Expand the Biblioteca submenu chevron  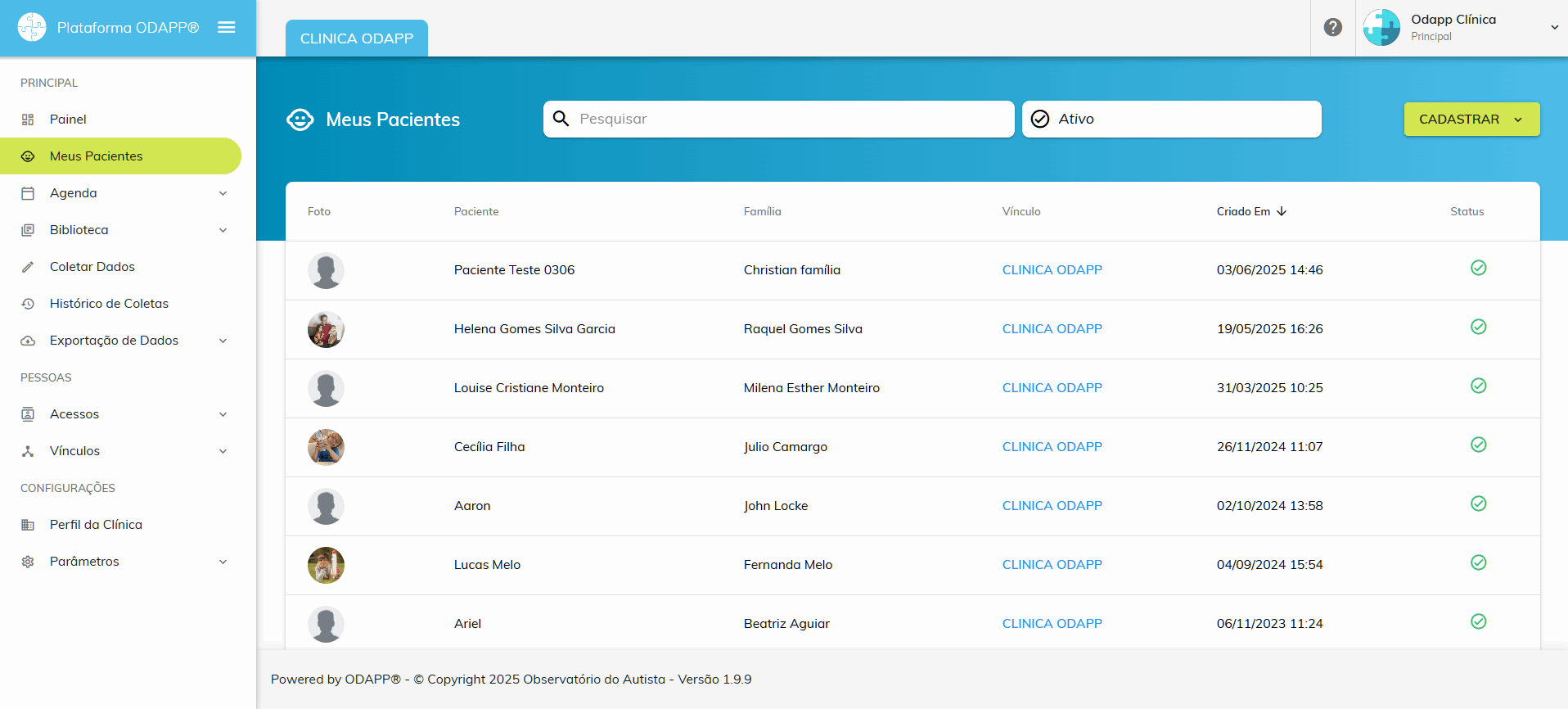[x=223, y=230]
